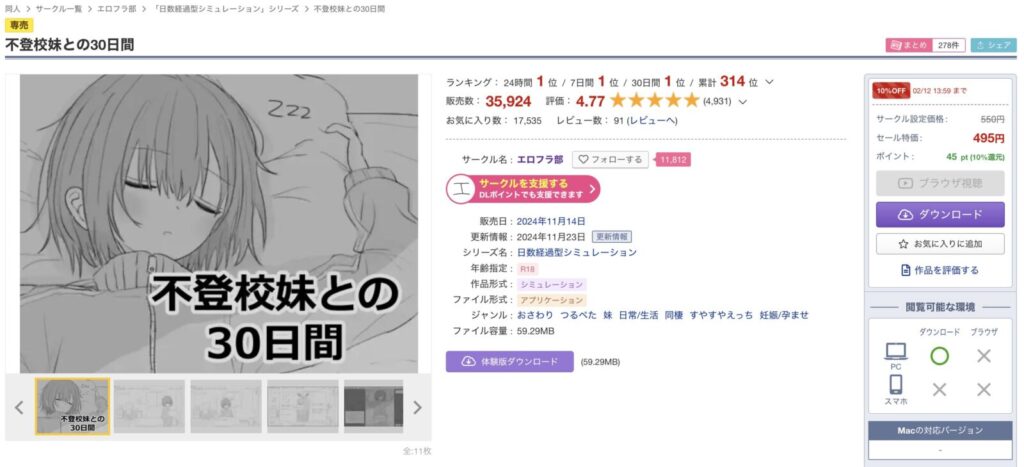Select the second preview thumbnail
1024x467 pixels.
pos(149,406)
